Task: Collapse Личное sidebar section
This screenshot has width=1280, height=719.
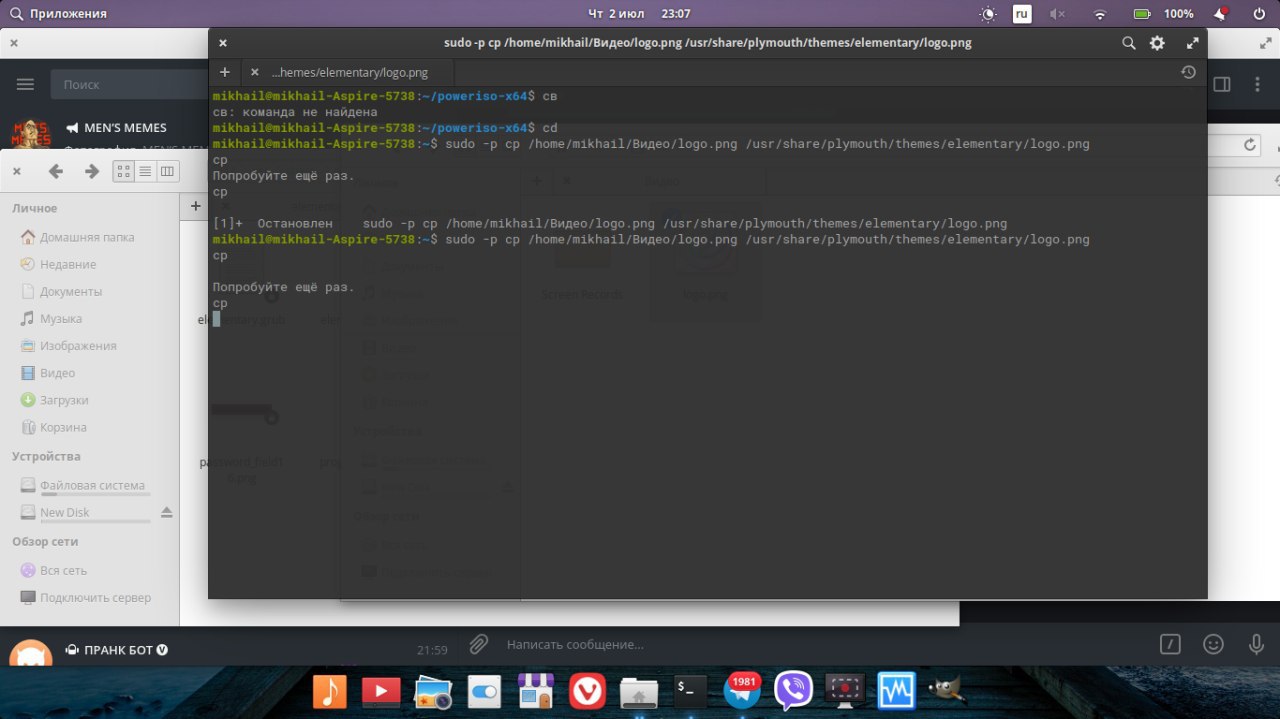Action: click(x=35, y=208)
